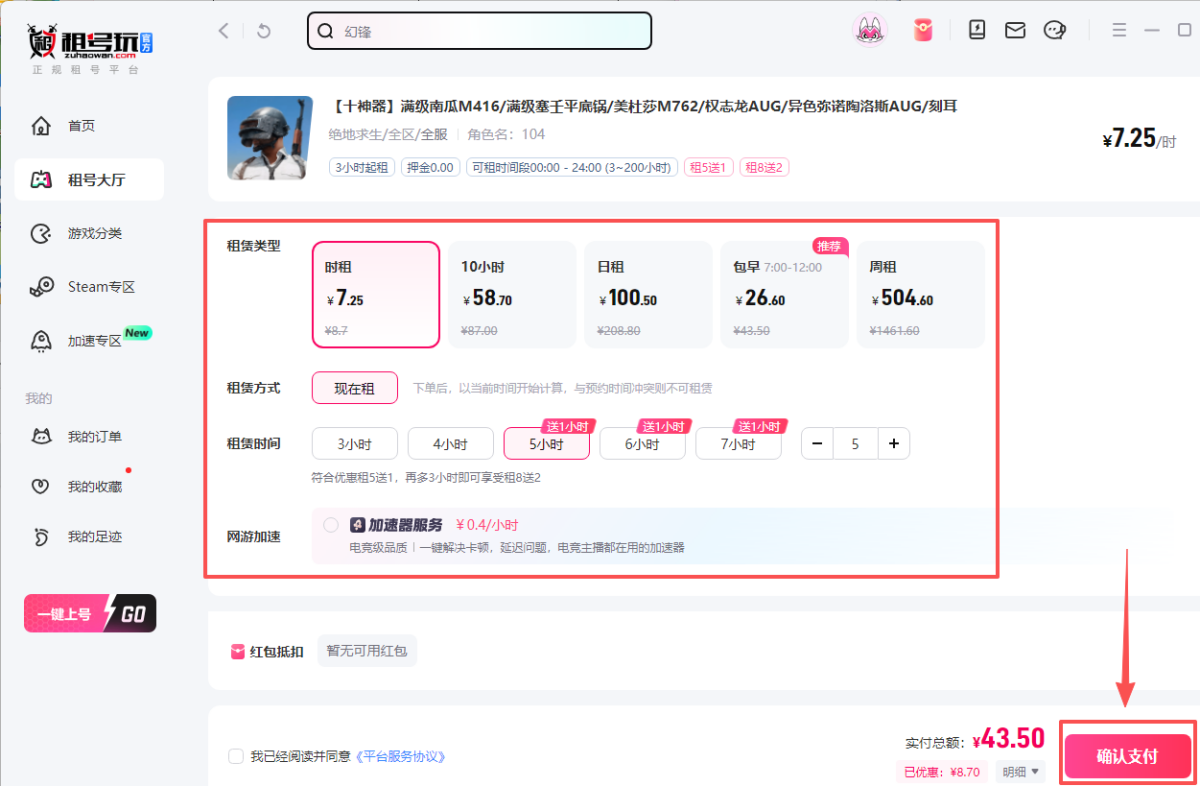Click the 我的足迹 footprints icon

40,536
